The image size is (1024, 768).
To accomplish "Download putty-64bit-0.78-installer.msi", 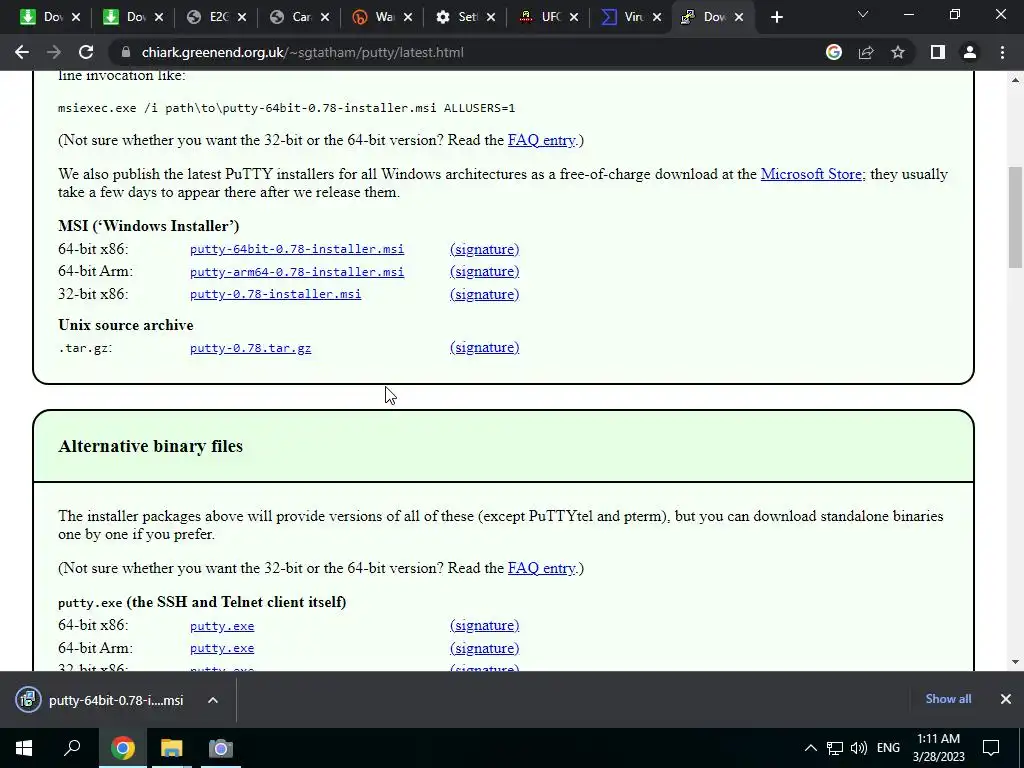I will (x=296, y=249).
